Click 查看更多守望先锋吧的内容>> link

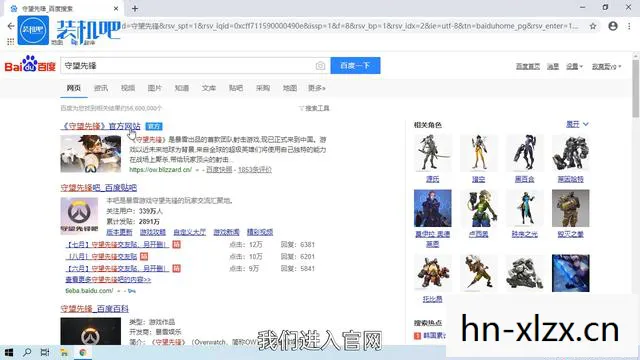pos(108,280)
